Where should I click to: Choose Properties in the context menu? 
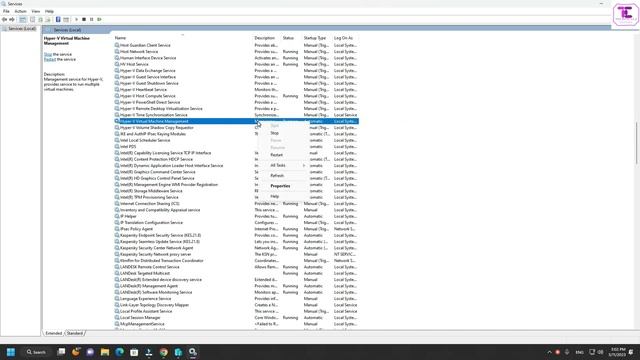pyautogui.click(x=280, y=186)
